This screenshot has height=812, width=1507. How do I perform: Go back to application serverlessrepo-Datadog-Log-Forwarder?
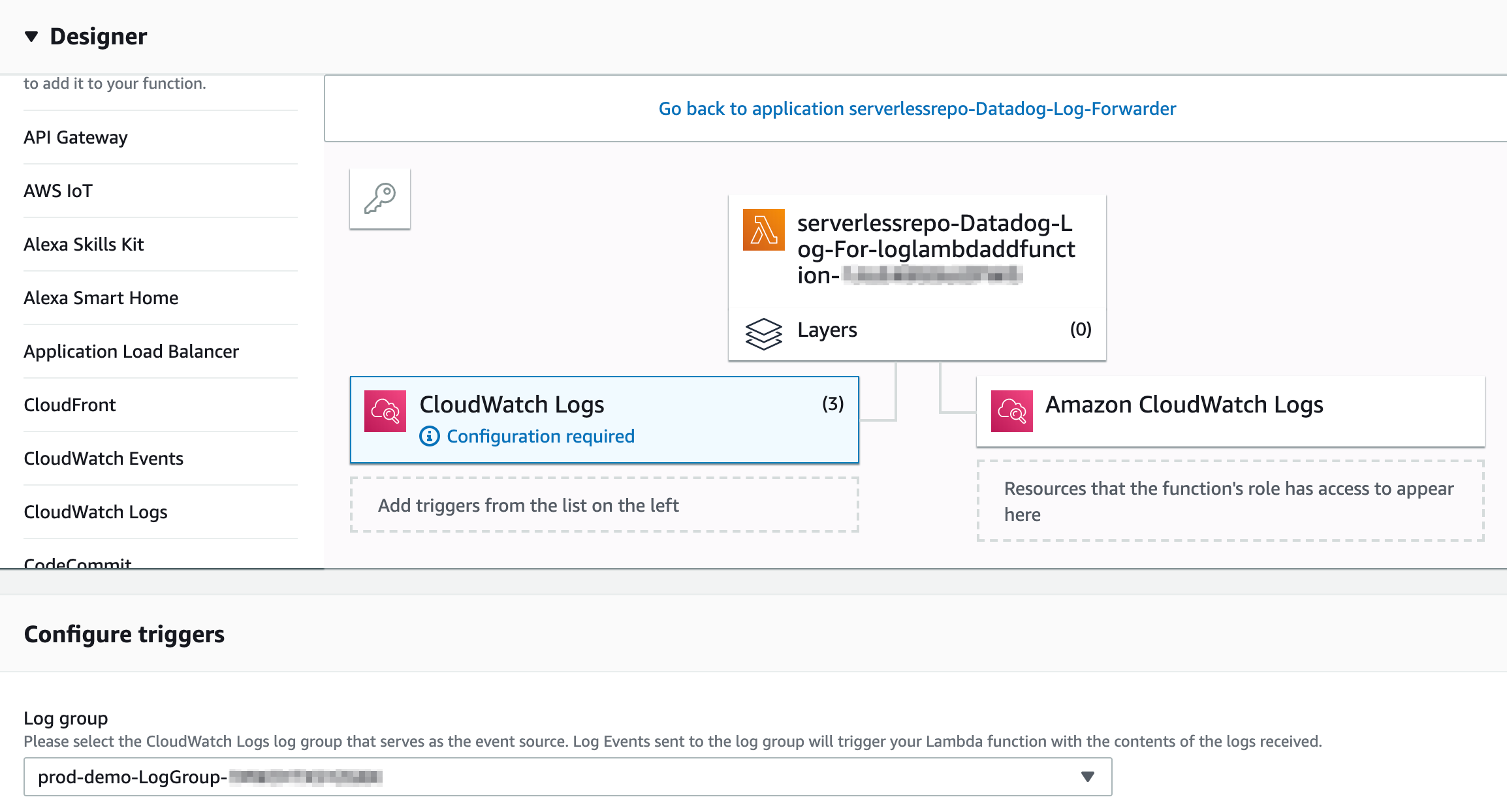[x=917, y=108]
